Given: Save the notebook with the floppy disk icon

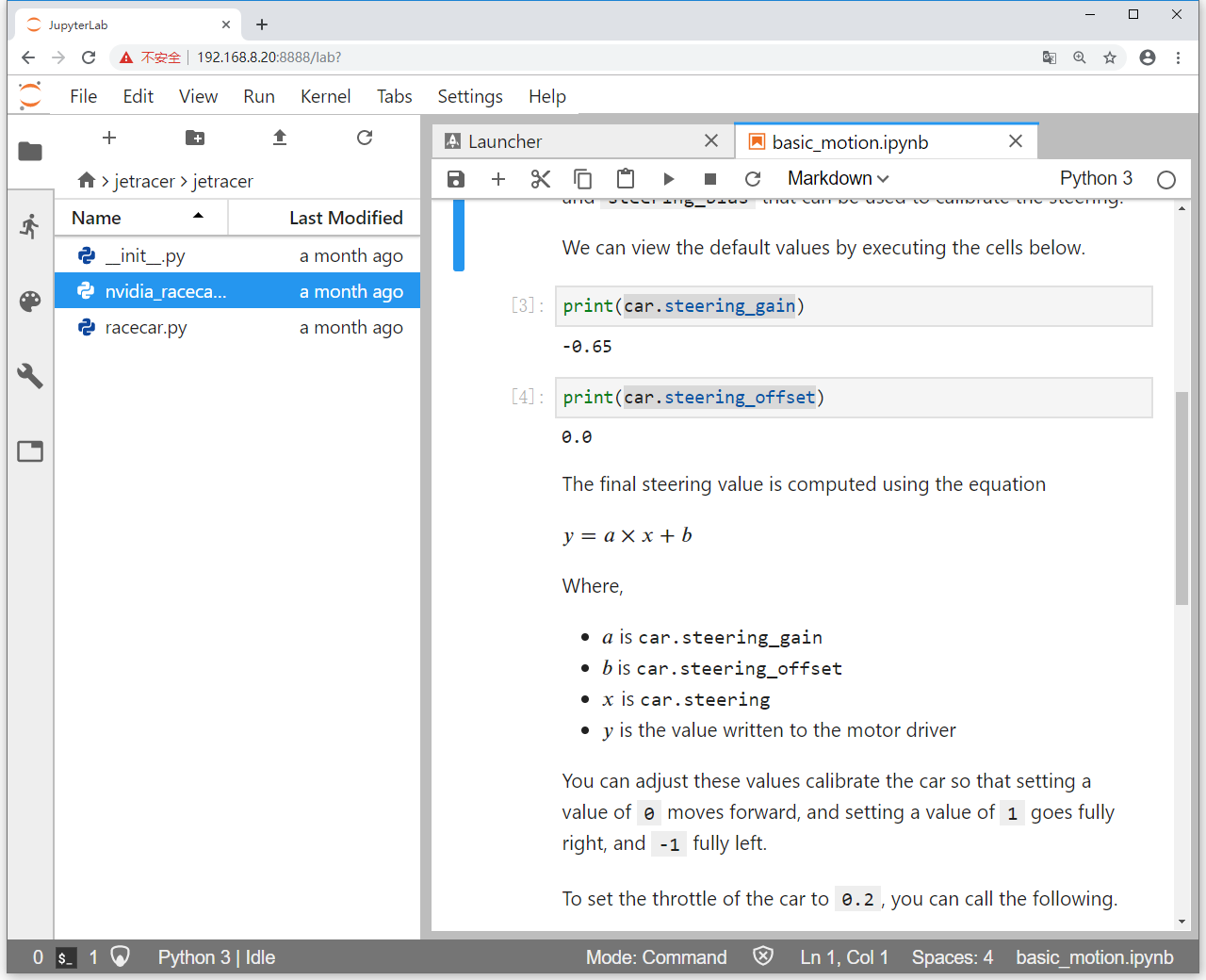Looking at the screenshot, I should coord(456,179).
